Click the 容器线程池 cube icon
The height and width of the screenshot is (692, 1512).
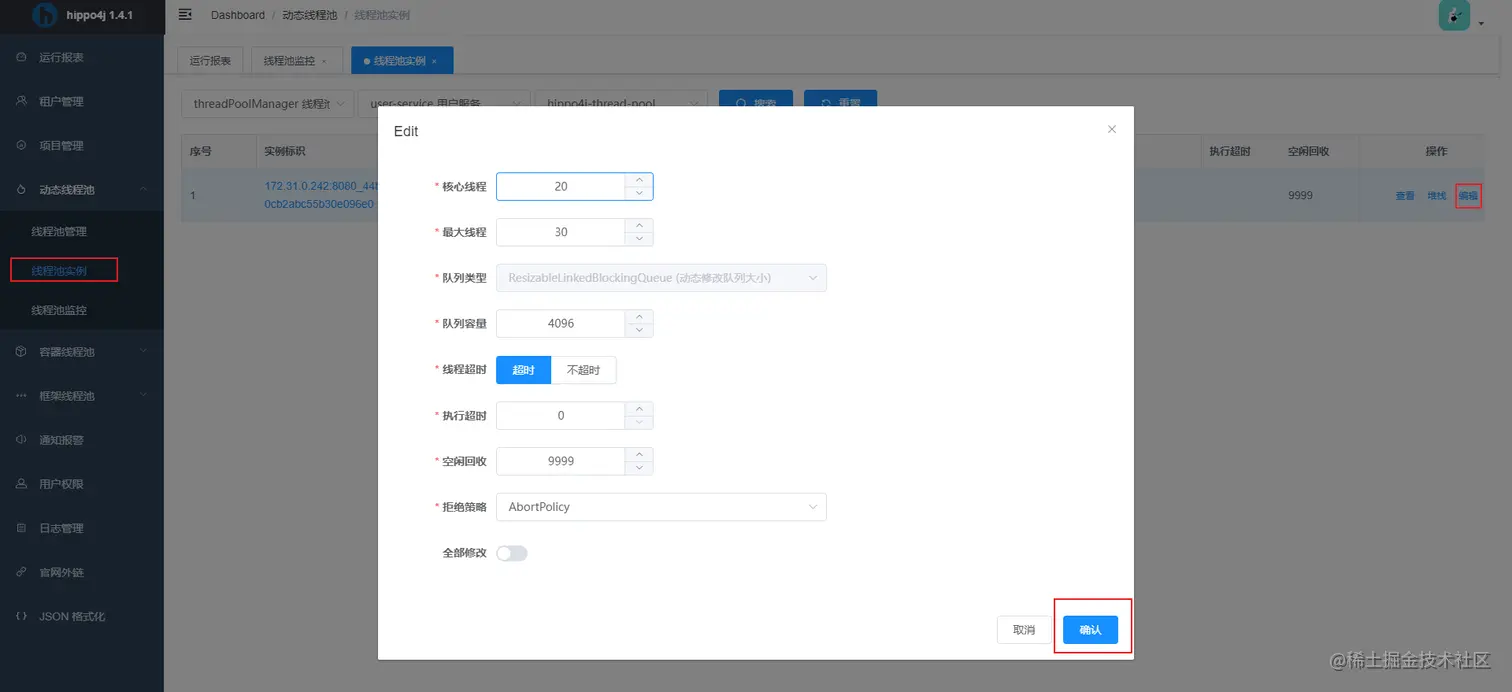(x=21, y=352)
